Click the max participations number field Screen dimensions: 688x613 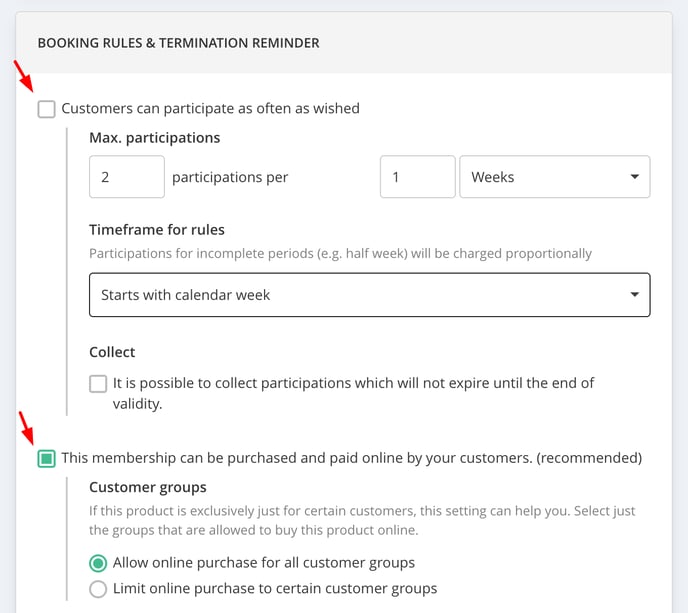(x=127, y=177)
